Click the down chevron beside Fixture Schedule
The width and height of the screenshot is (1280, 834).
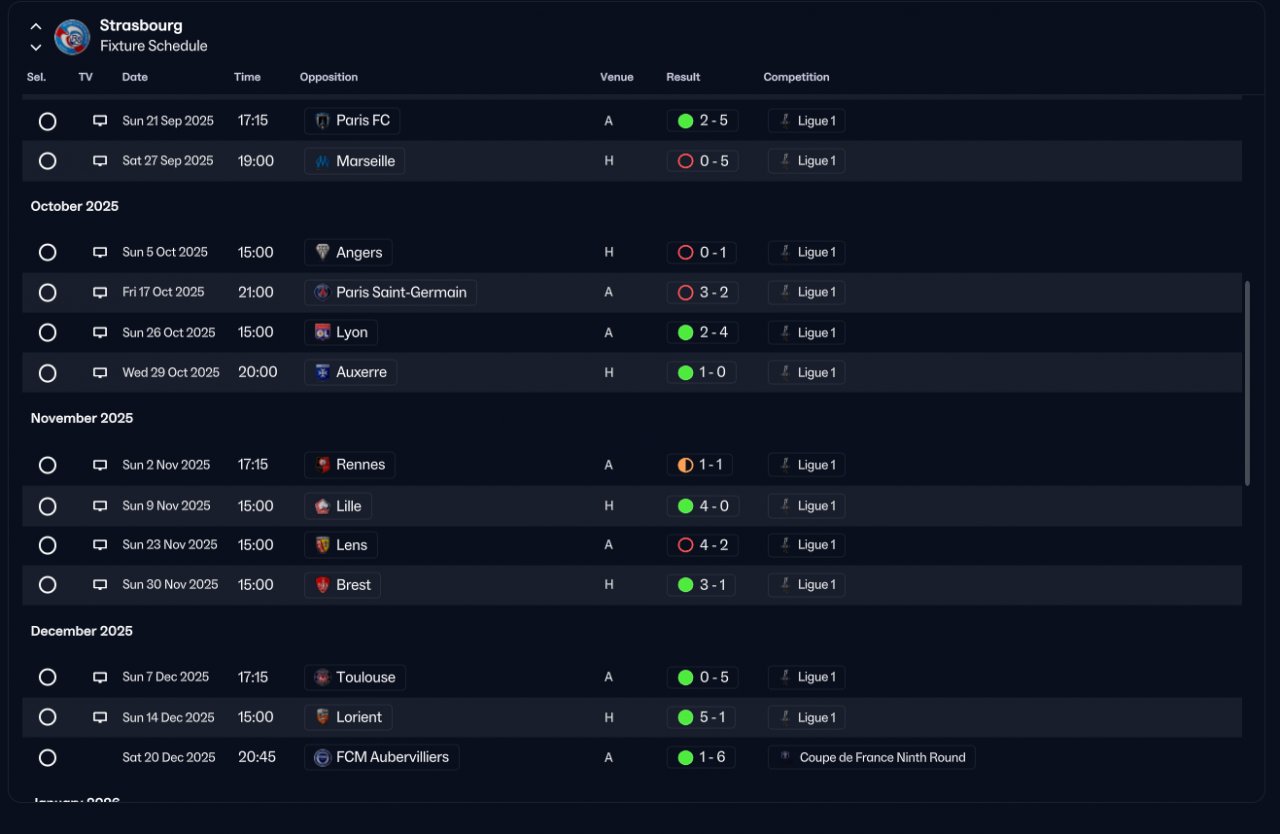point(36,47)
